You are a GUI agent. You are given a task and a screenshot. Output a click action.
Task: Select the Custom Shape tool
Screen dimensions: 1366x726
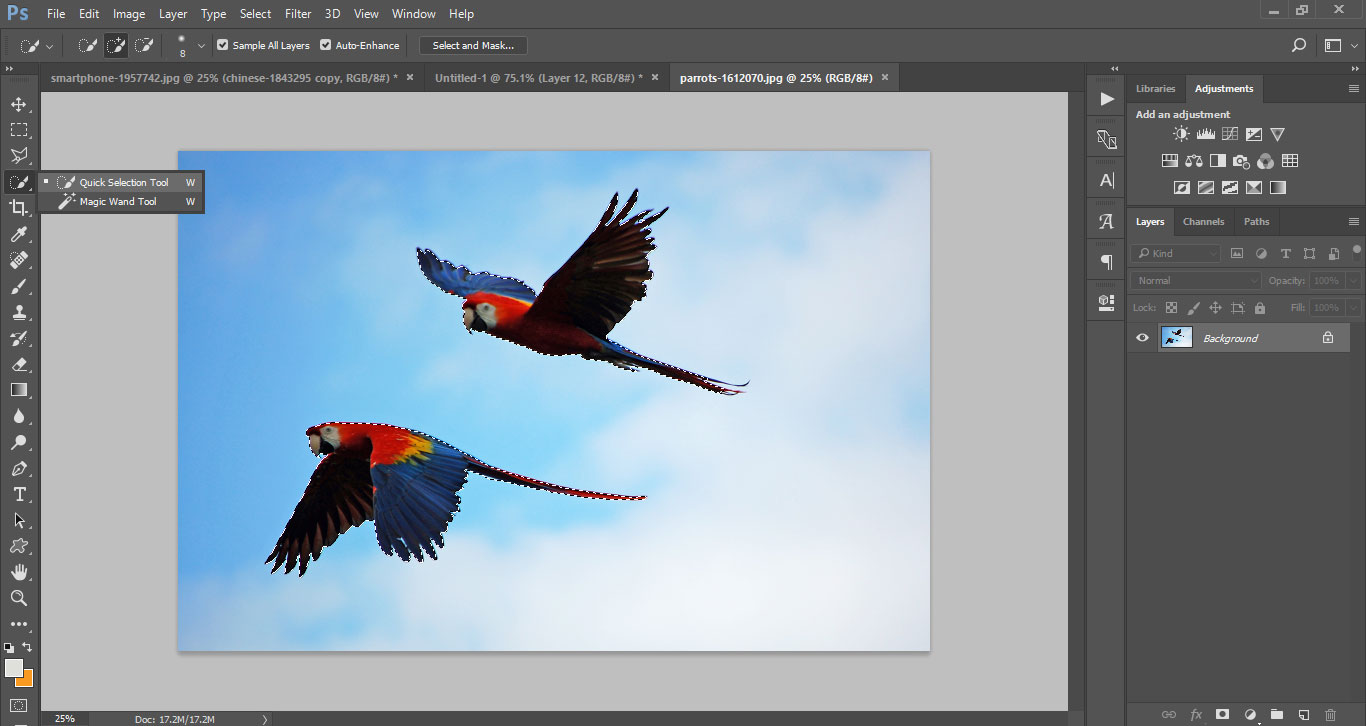(x=18, y=546)
